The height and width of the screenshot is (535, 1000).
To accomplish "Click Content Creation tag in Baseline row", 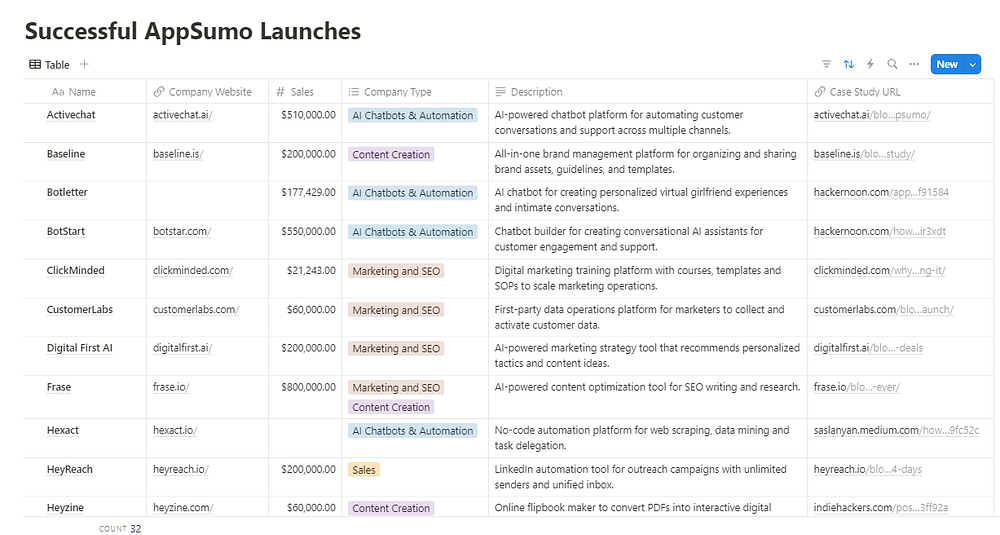I will 391,154.
